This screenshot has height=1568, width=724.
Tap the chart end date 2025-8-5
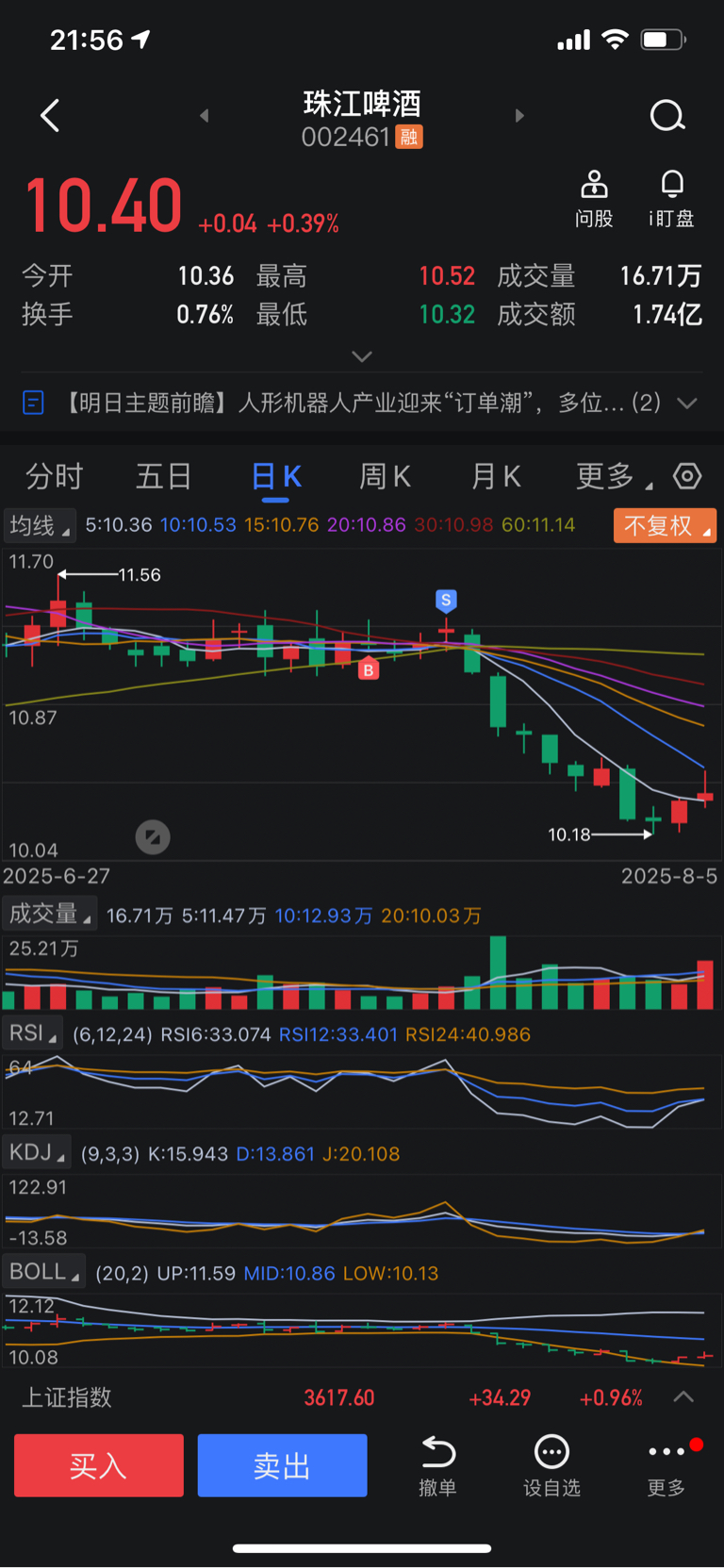(x=669, y=876)
